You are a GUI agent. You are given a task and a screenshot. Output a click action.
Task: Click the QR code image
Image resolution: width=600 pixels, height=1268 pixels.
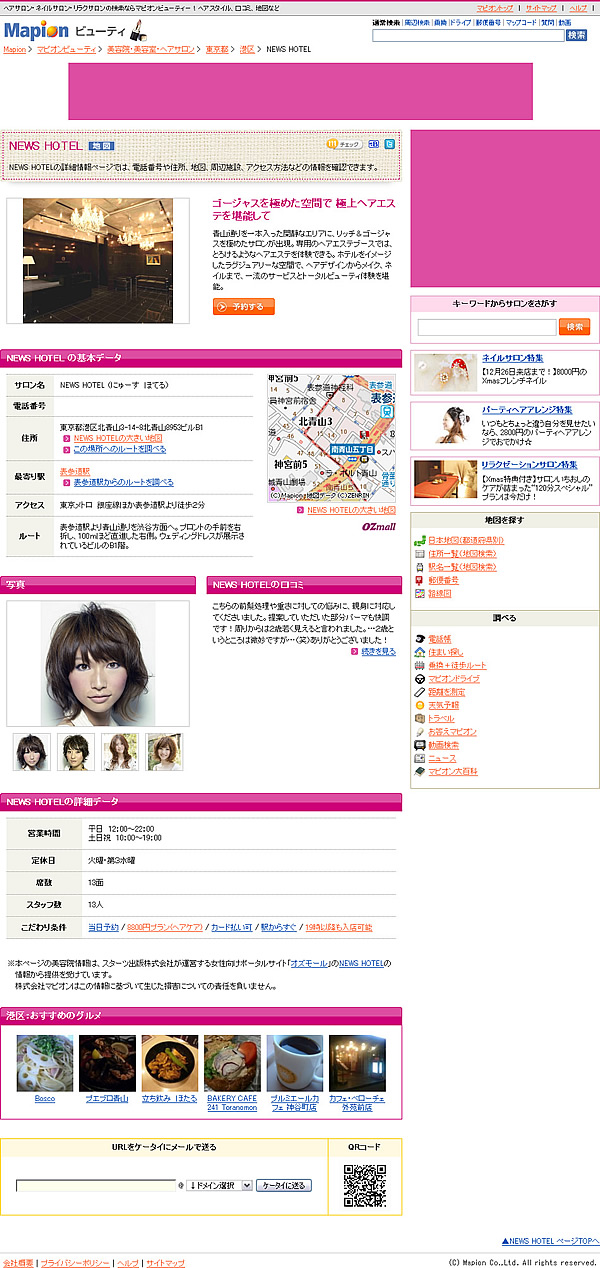coord(365,1185)
